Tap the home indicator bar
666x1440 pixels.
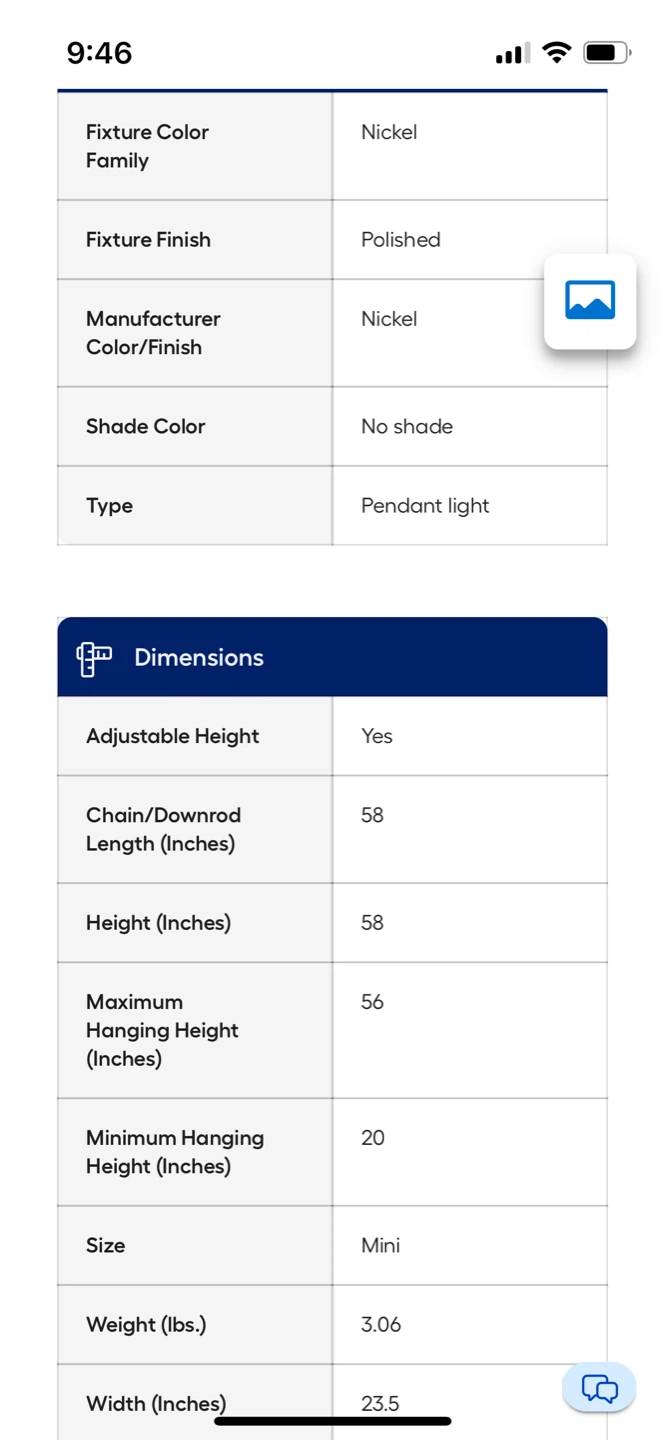click(333, 1420)
